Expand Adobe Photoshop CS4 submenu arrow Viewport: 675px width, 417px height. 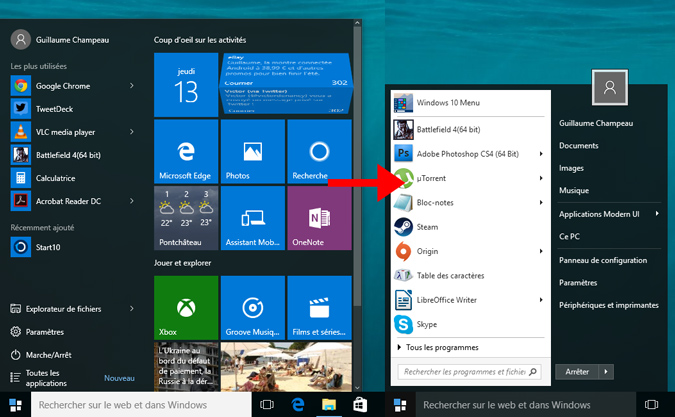tap(541, 154)
